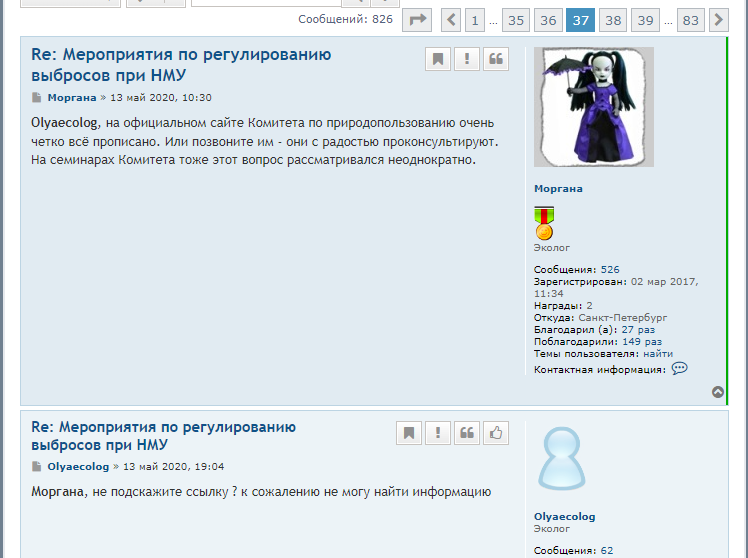
Task: Thank Olyaecolog with the thumbs-up icon
Action: pyautogui.click(x=496, y=433)
